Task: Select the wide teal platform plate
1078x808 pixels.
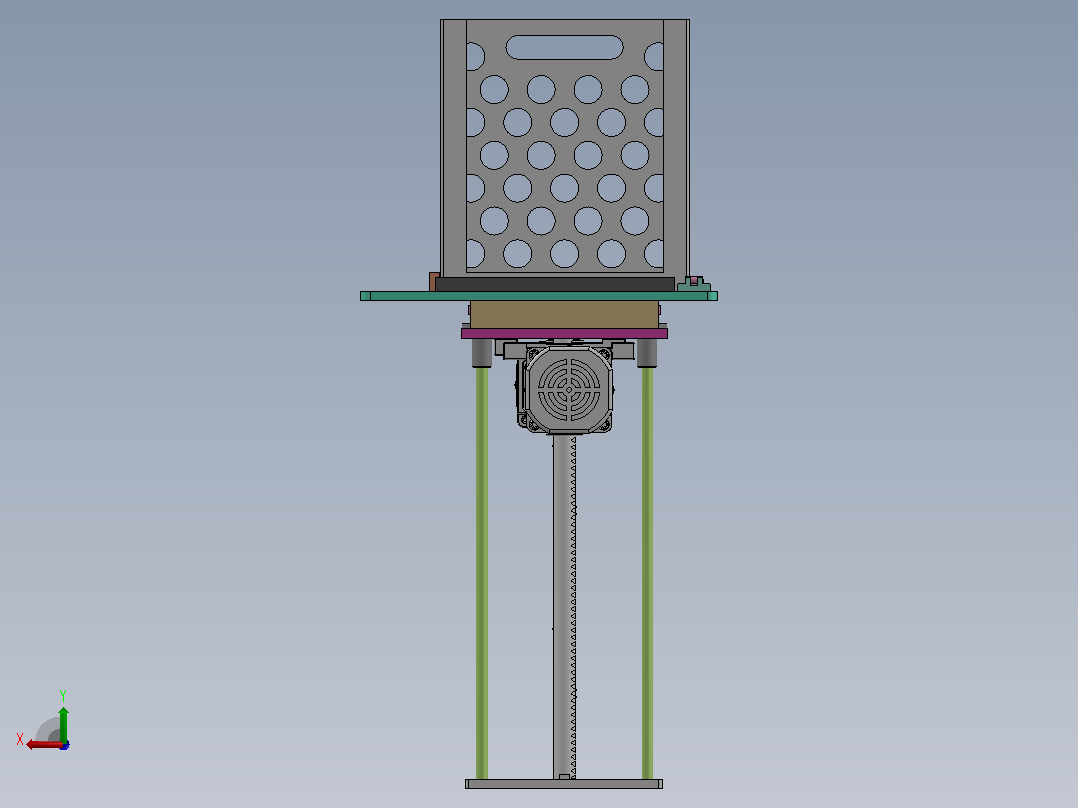Action: pyautogui.click(x=539, y=296)
